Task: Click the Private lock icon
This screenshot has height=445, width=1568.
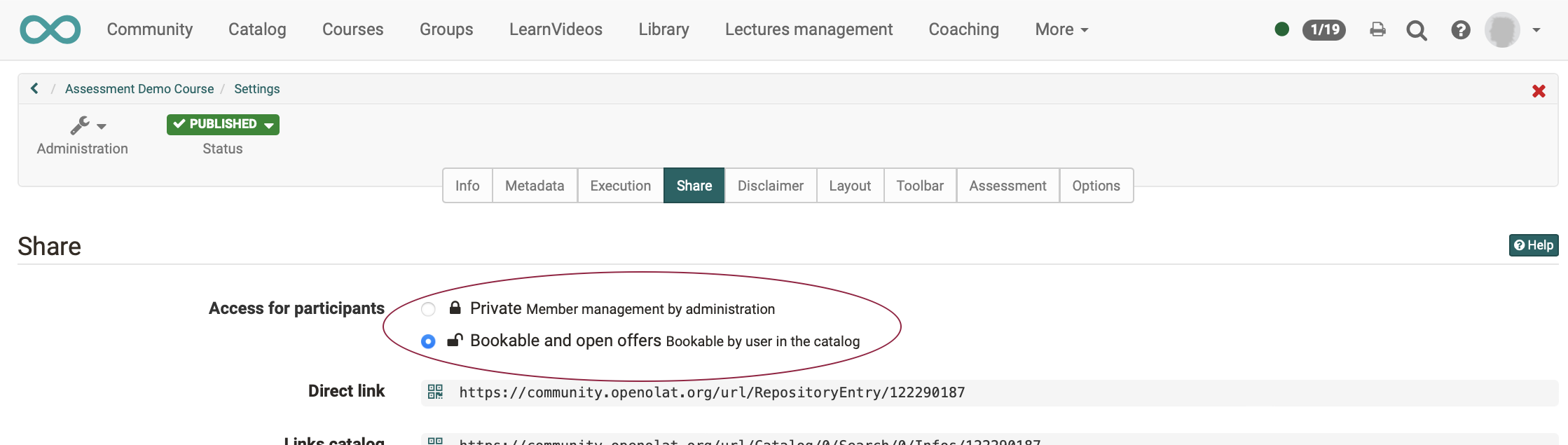Action: [455, 308]
